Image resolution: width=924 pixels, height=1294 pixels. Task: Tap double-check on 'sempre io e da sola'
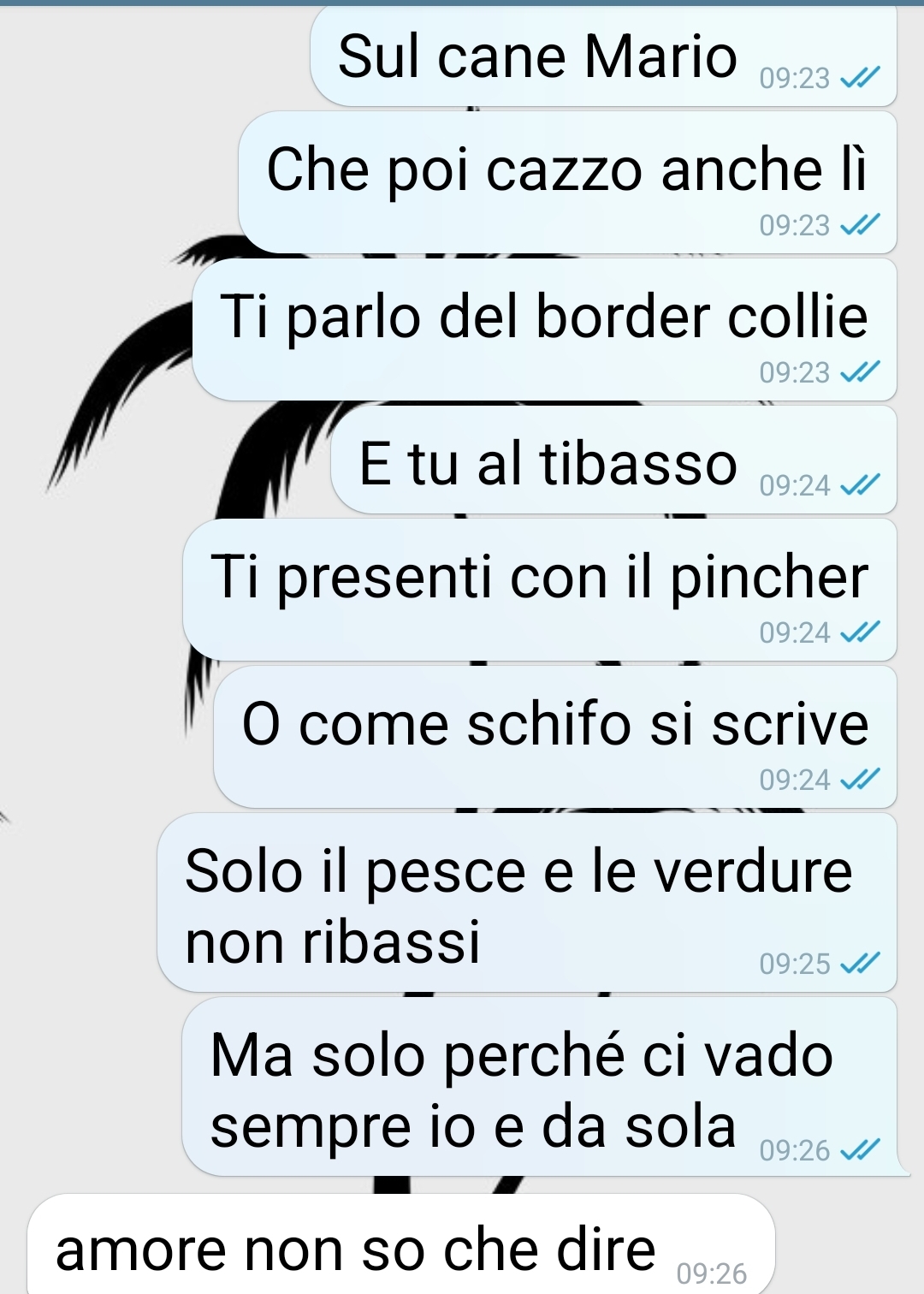tap(860, 1150)
